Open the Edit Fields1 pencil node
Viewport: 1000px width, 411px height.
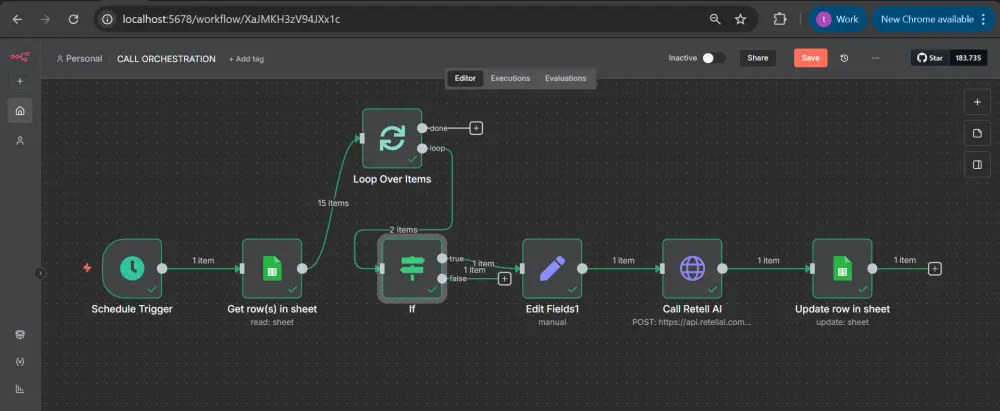click(x=552, y=268)
